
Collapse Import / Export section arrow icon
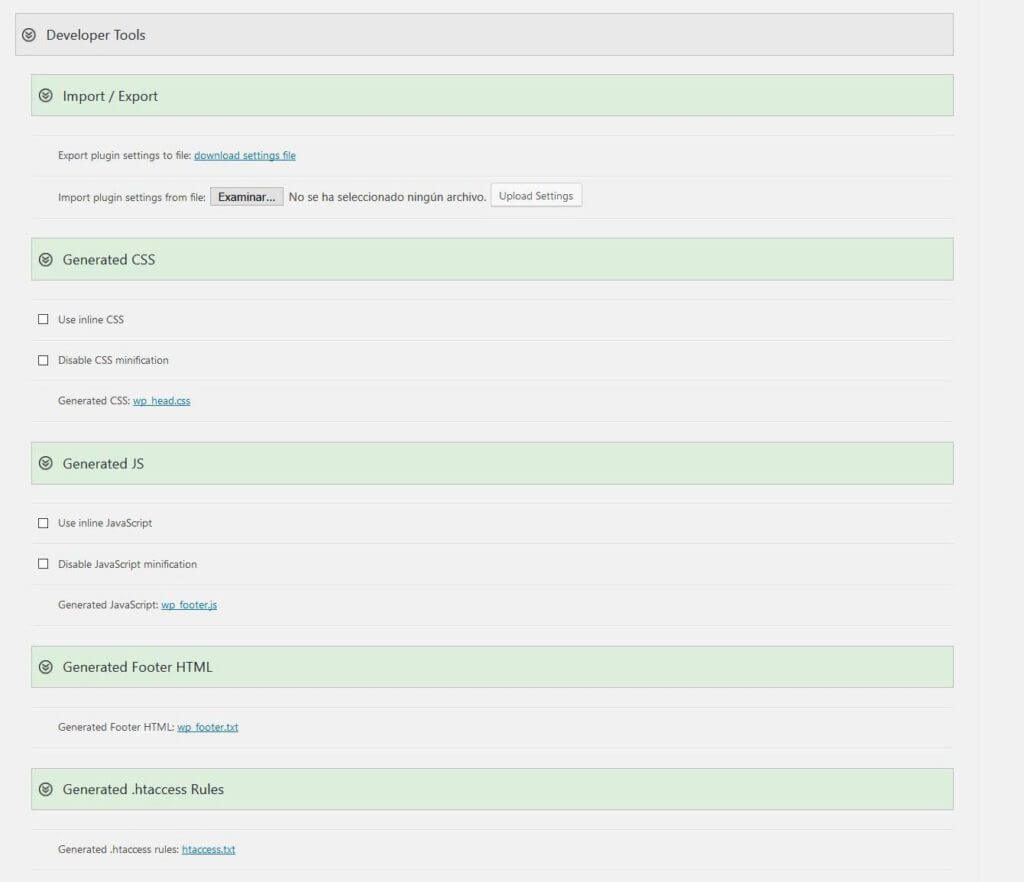(46, 96)
